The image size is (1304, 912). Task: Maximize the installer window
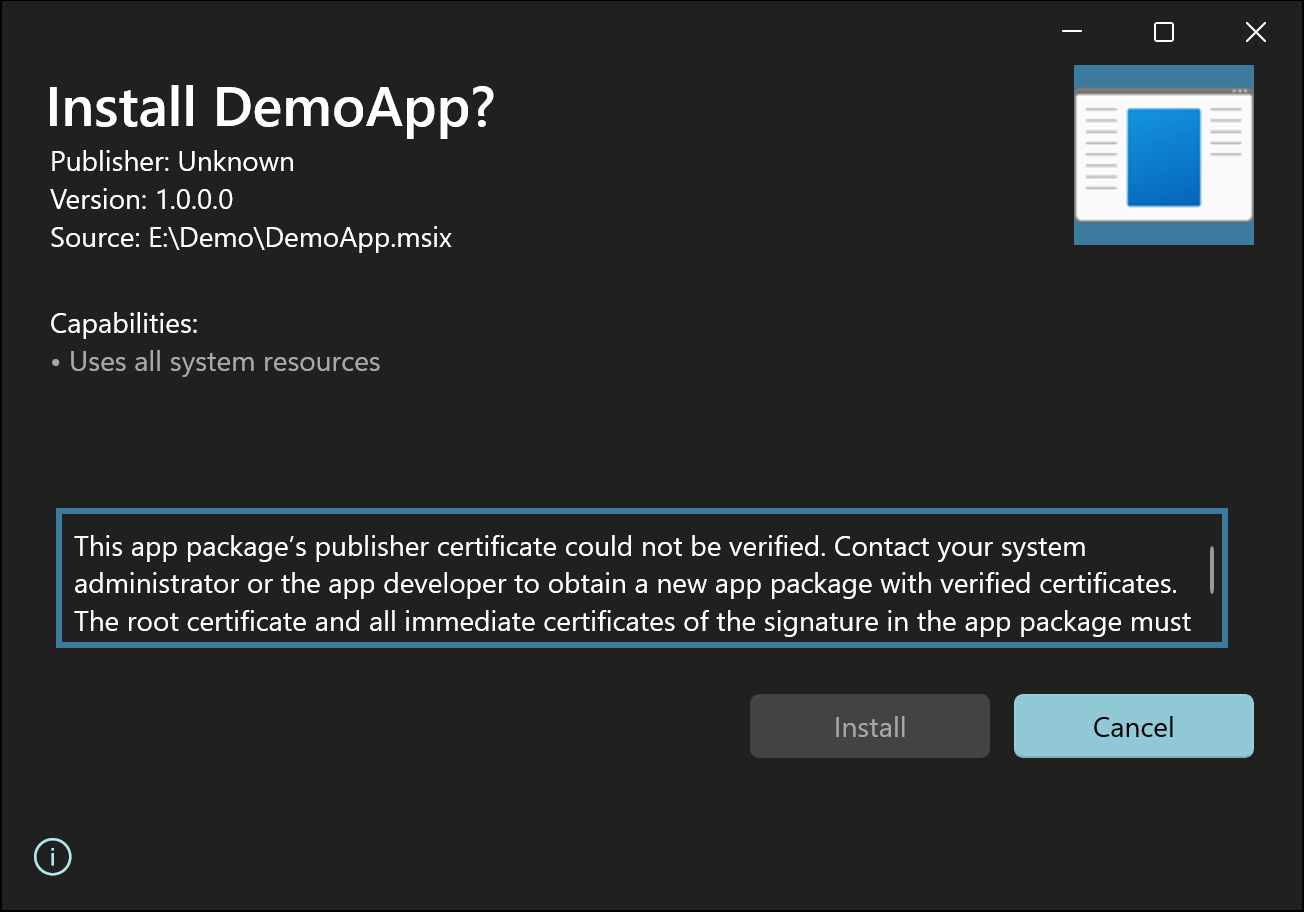point(1164,32)
